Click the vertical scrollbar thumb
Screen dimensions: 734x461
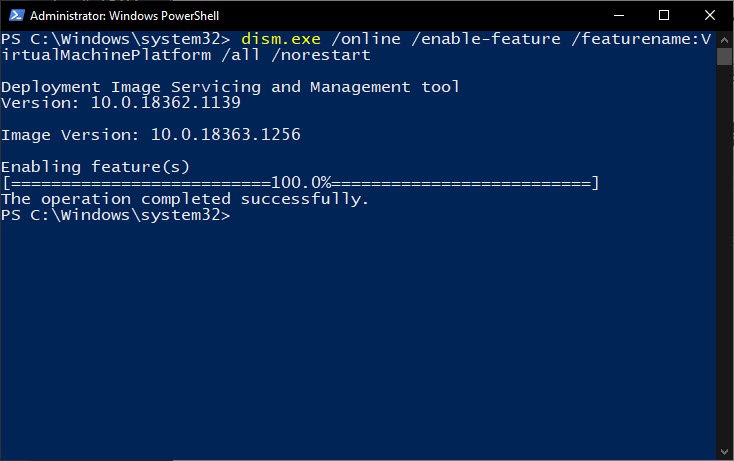[x=724, y=57]
